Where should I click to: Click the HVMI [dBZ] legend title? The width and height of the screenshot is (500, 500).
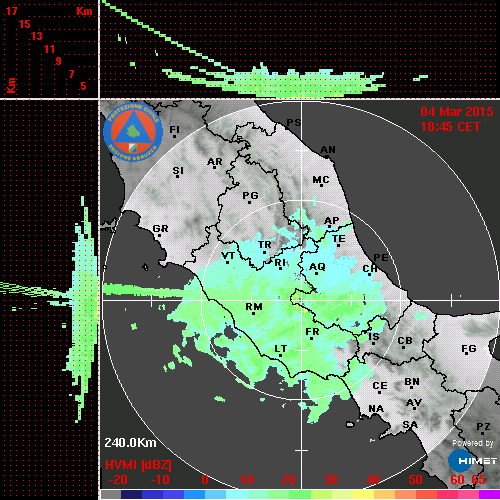[138, 465]
